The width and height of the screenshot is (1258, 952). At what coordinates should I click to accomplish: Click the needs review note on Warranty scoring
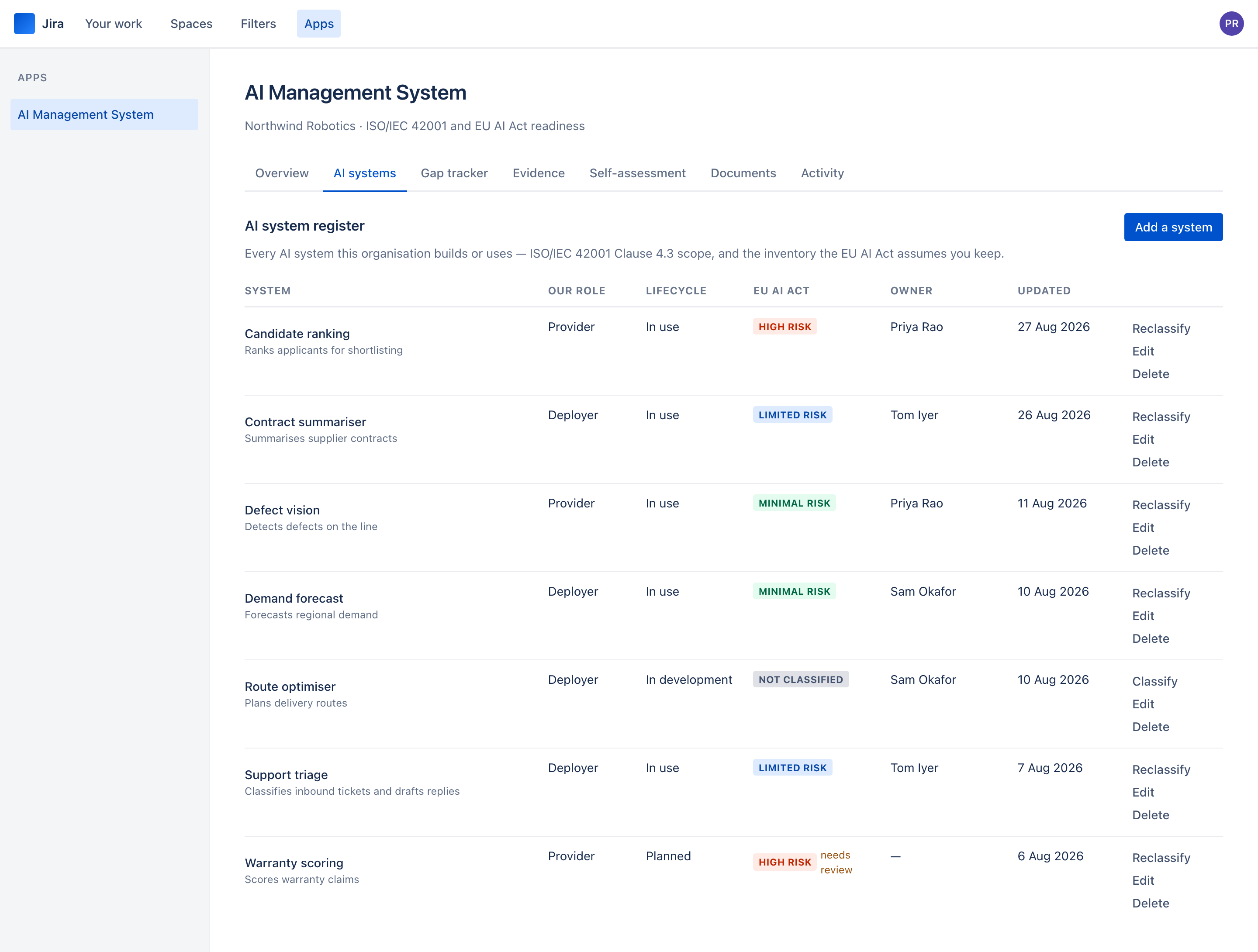point(836,862)
